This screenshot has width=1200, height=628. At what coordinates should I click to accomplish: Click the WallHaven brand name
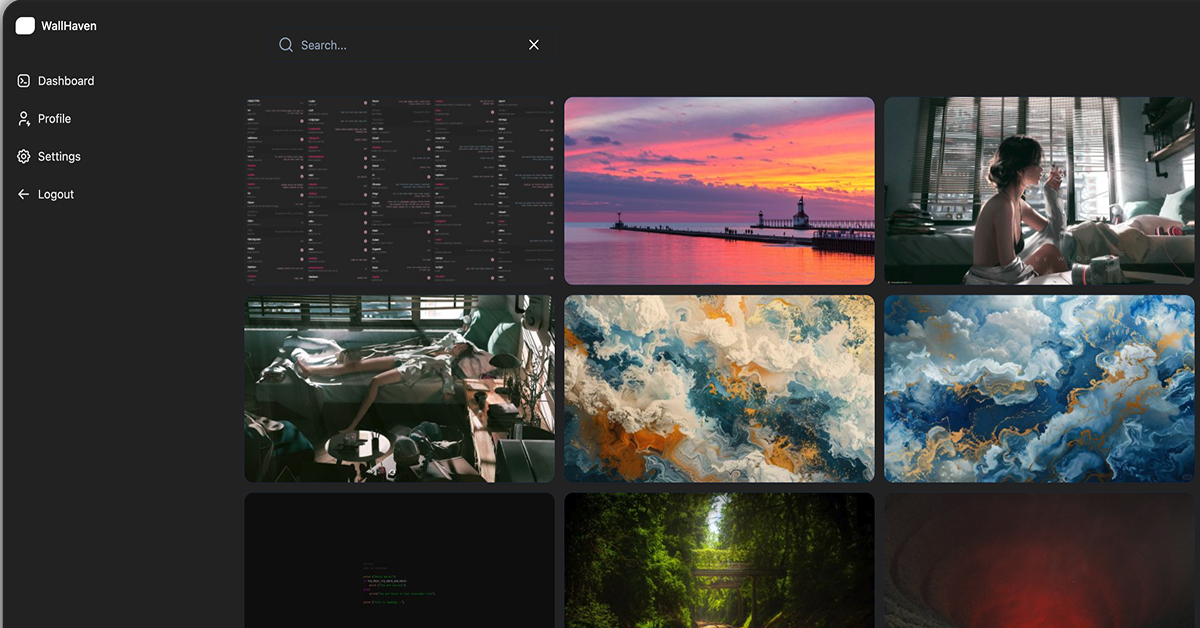69,26
